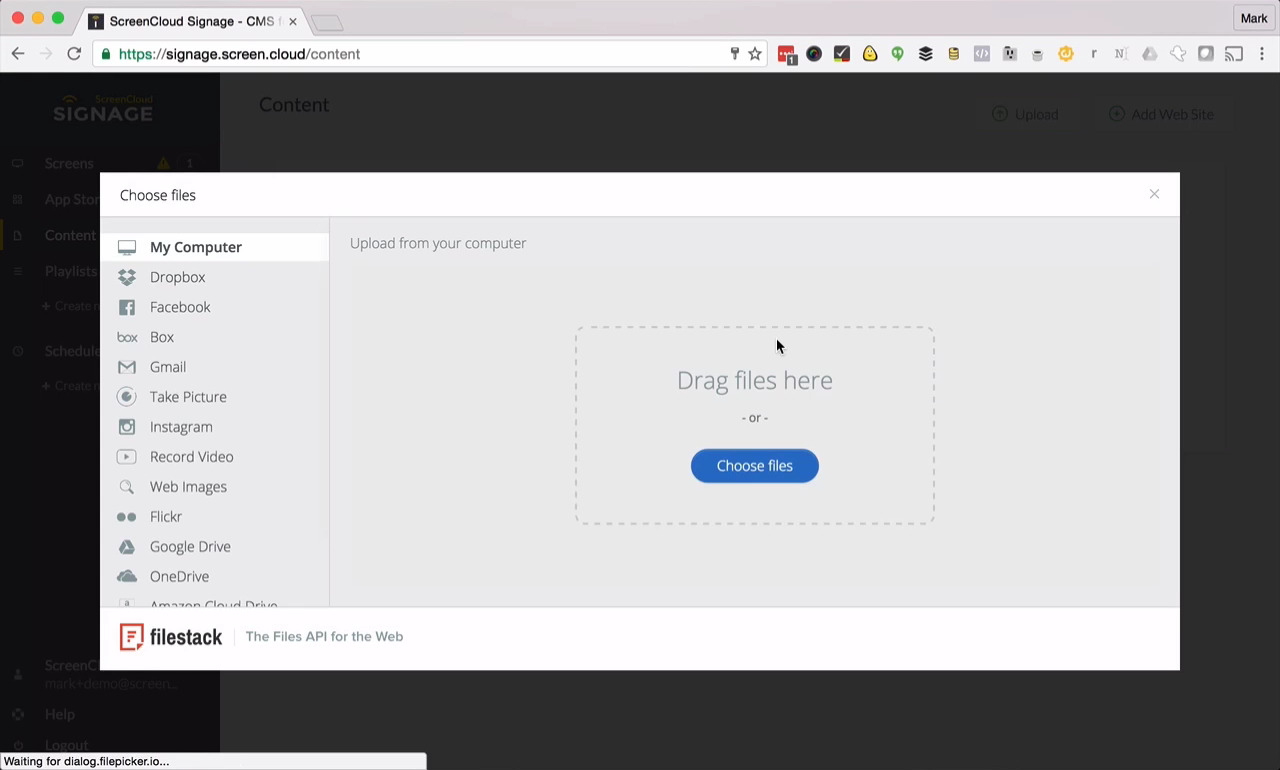Click the Drag files here drop zone

tap(755, 425)
